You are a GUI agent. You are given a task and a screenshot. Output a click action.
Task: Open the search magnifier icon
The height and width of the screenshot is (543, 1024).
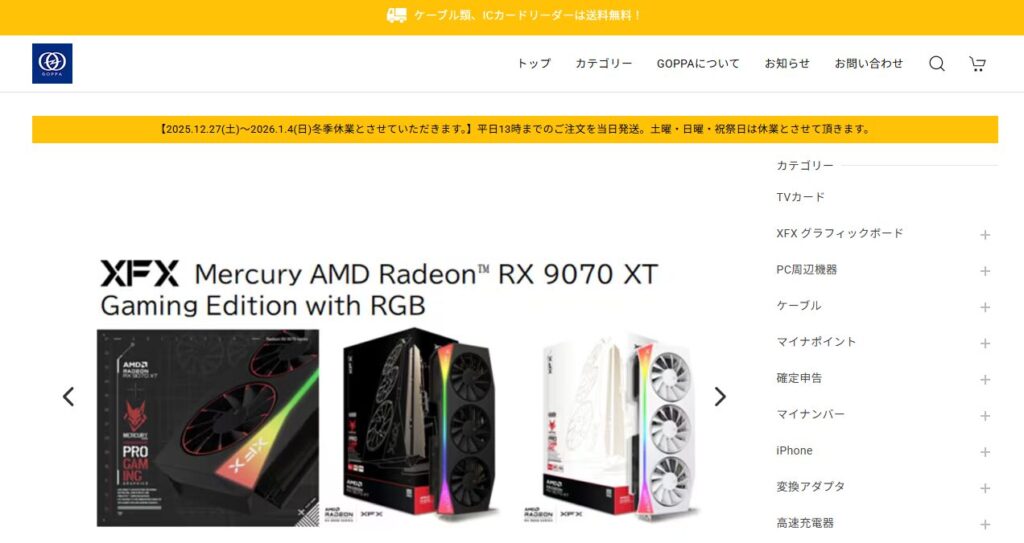(x=936, y=63)
